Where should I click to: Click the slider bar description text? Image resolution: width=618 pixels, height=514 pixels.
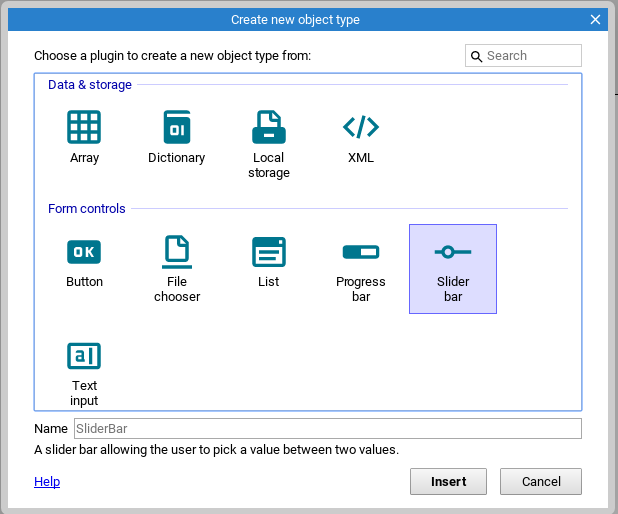(x=216, y=450)
